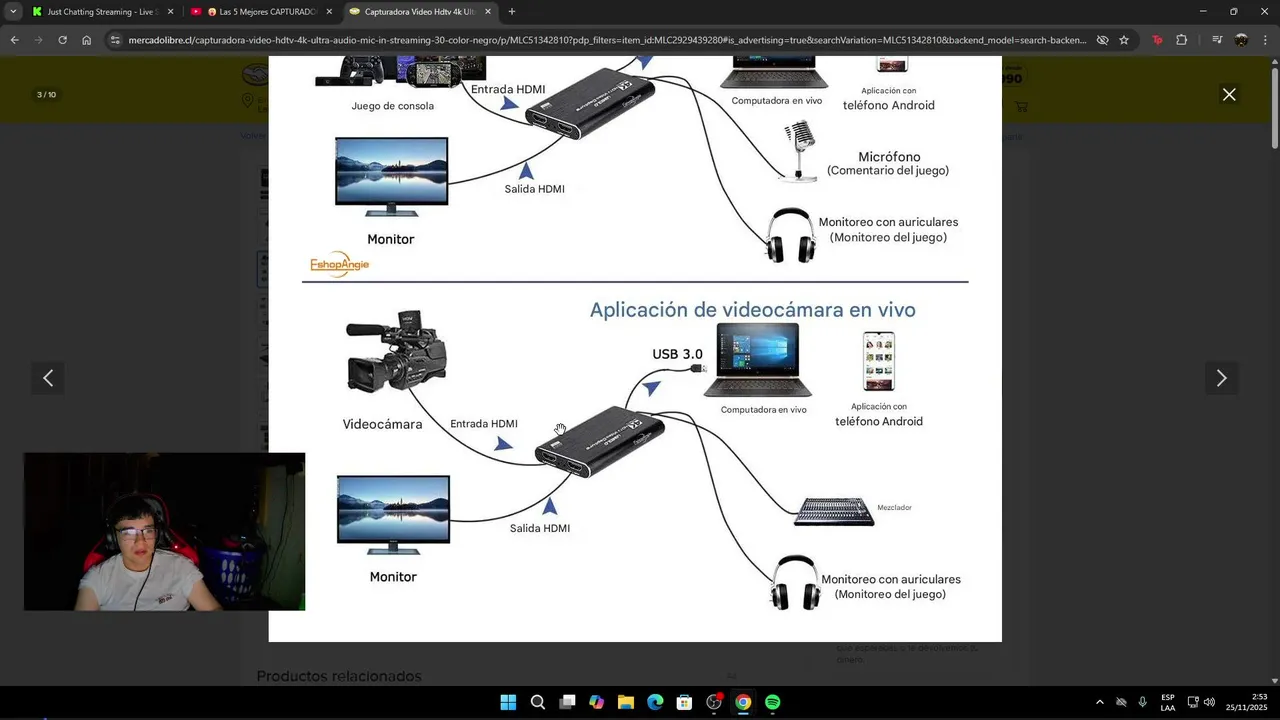Click the 'Juego de consola' label
Image resolution: width=1280 pixels, height=720 pixels.
pyautogui.click(x=392, y=106)
